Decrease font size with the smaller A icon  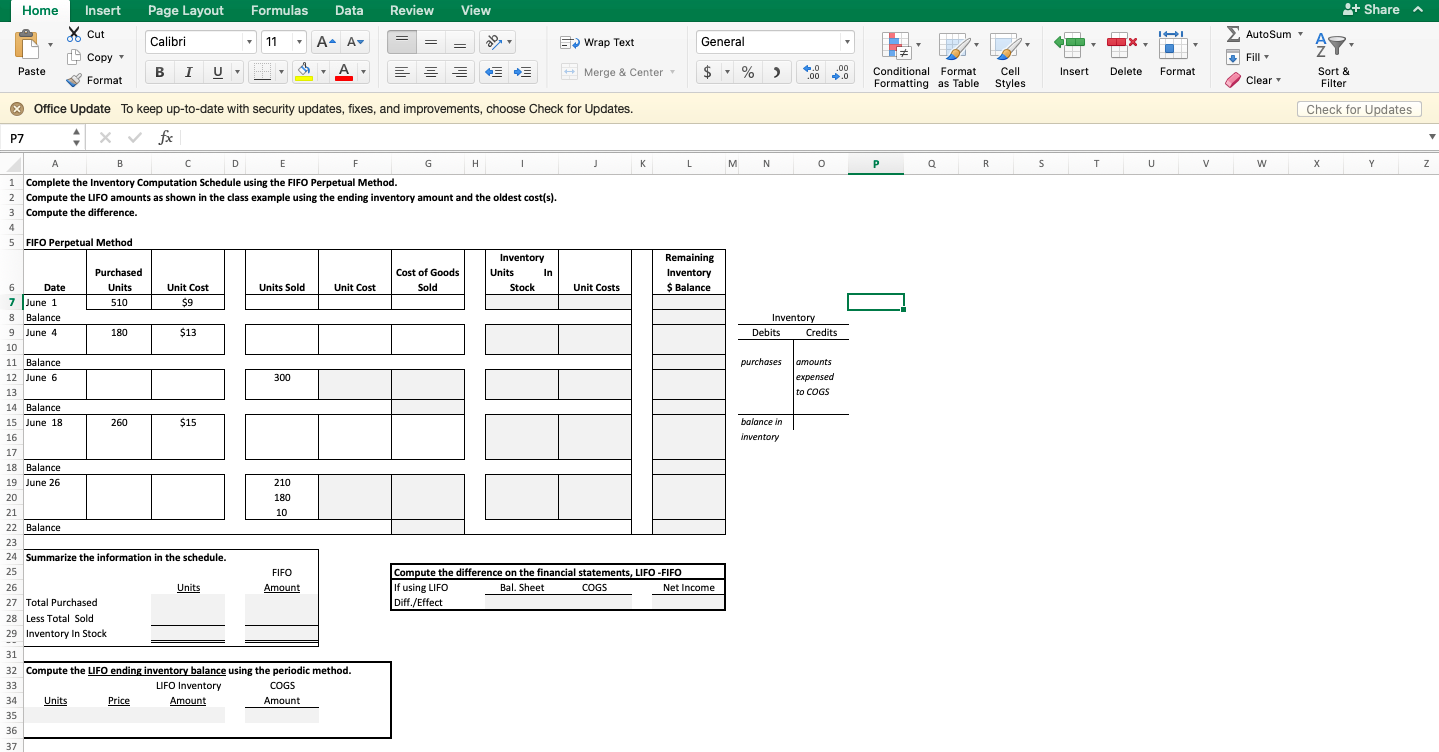(356, 42)
